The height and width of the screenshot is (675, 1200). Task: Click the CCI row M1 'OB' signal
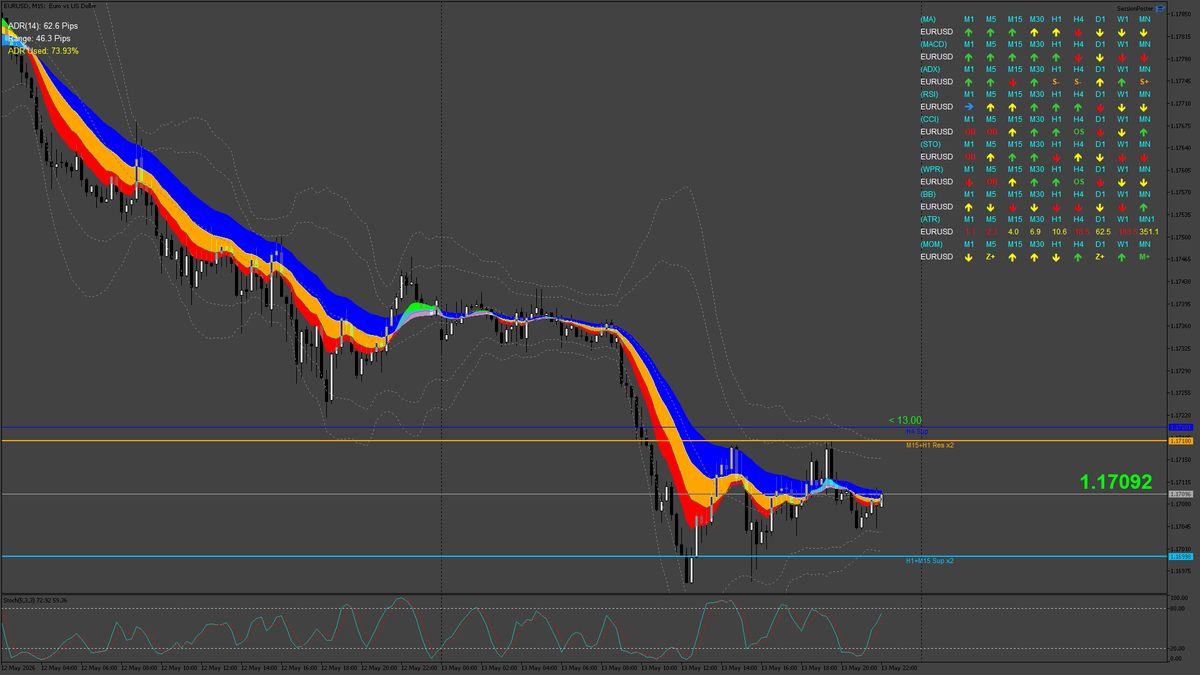tap(969, 131)
